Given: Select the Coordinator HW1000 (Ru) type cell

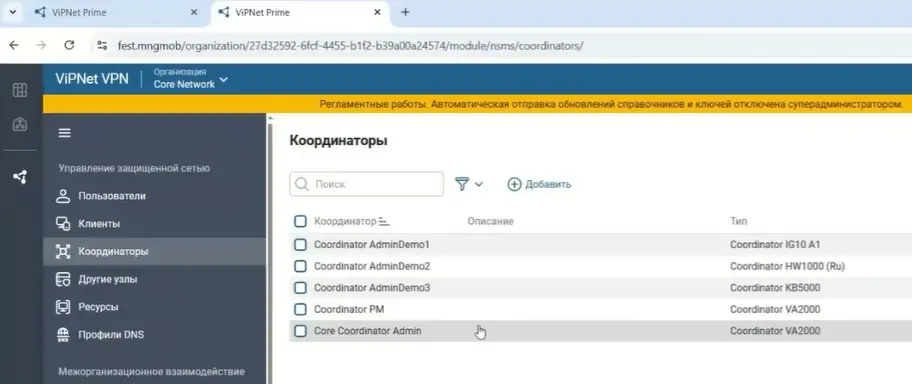Looking at the screenshot, I should (x=788, y=266).
